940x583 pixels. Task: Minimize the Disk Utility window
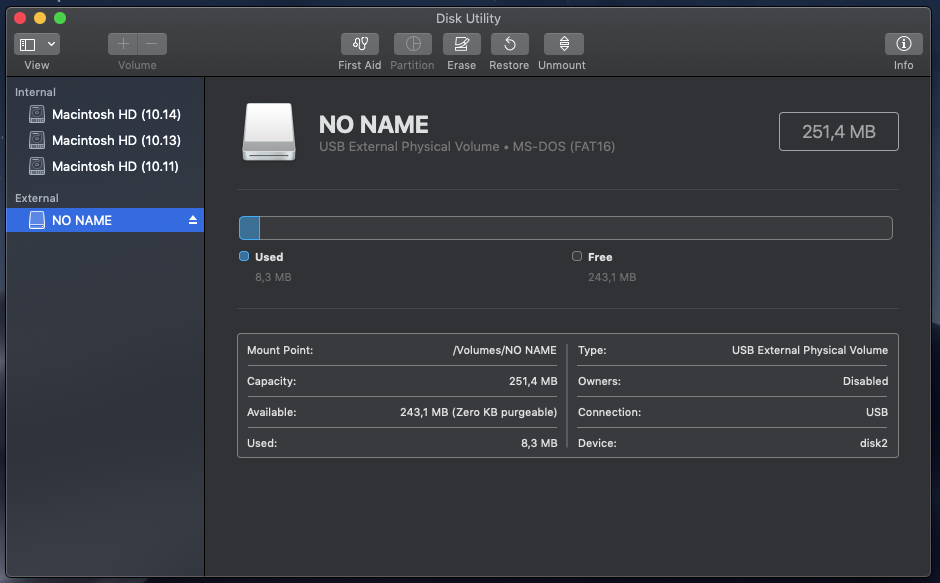[40, 18]
